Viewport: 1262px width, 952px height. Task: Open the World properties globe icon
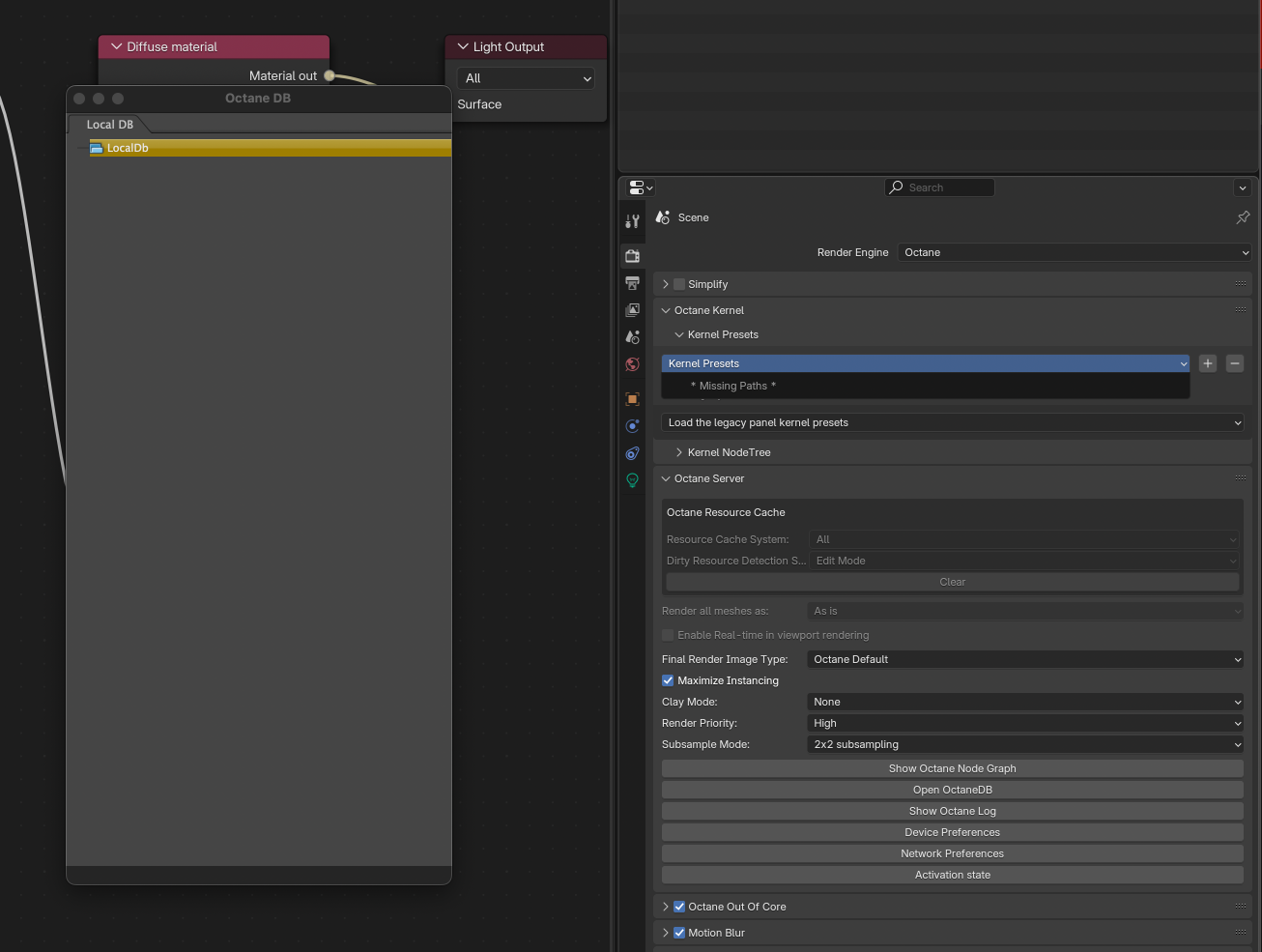tap(632, 364)
